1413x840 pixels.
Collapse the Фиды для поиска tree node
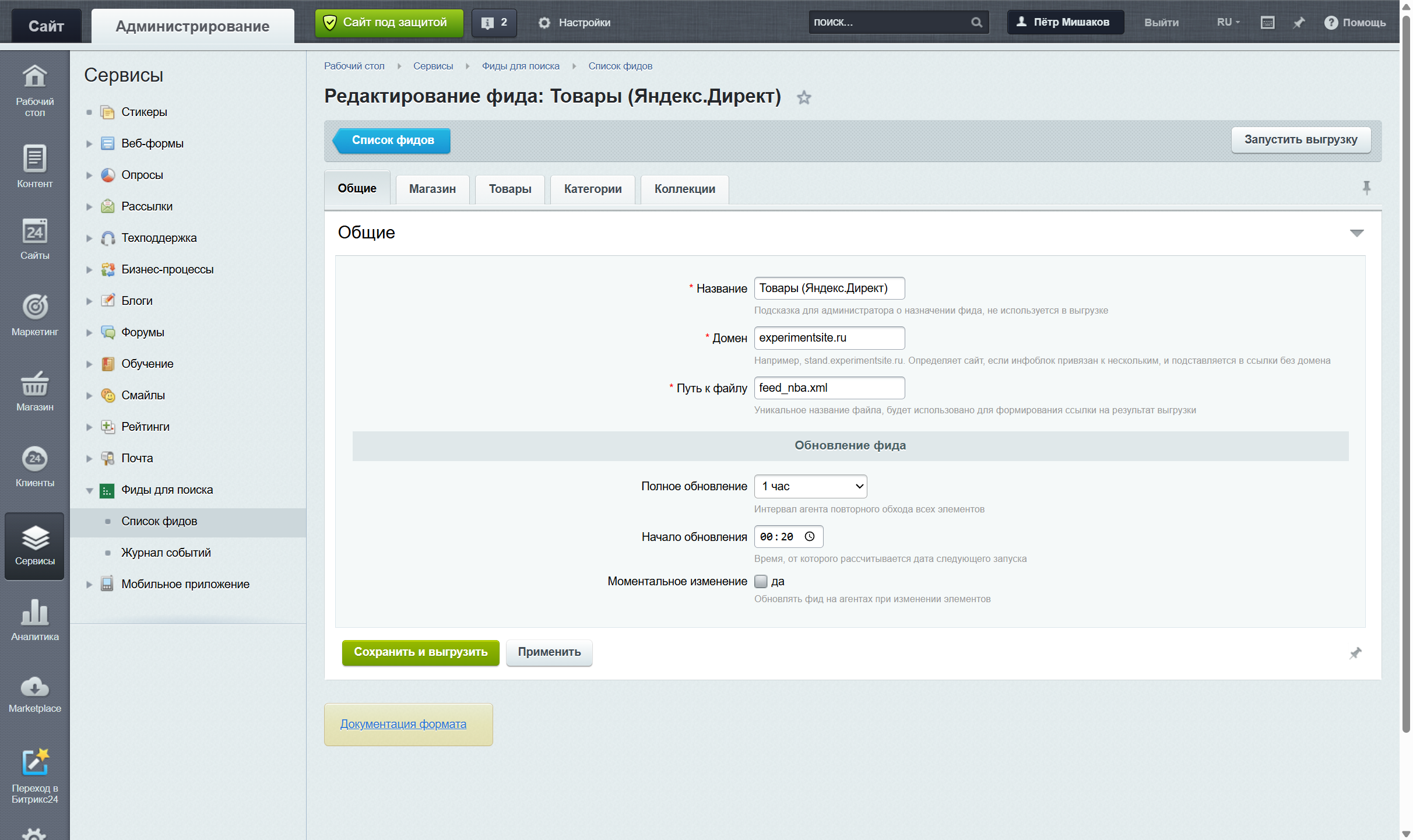click(x=89, y=490)
